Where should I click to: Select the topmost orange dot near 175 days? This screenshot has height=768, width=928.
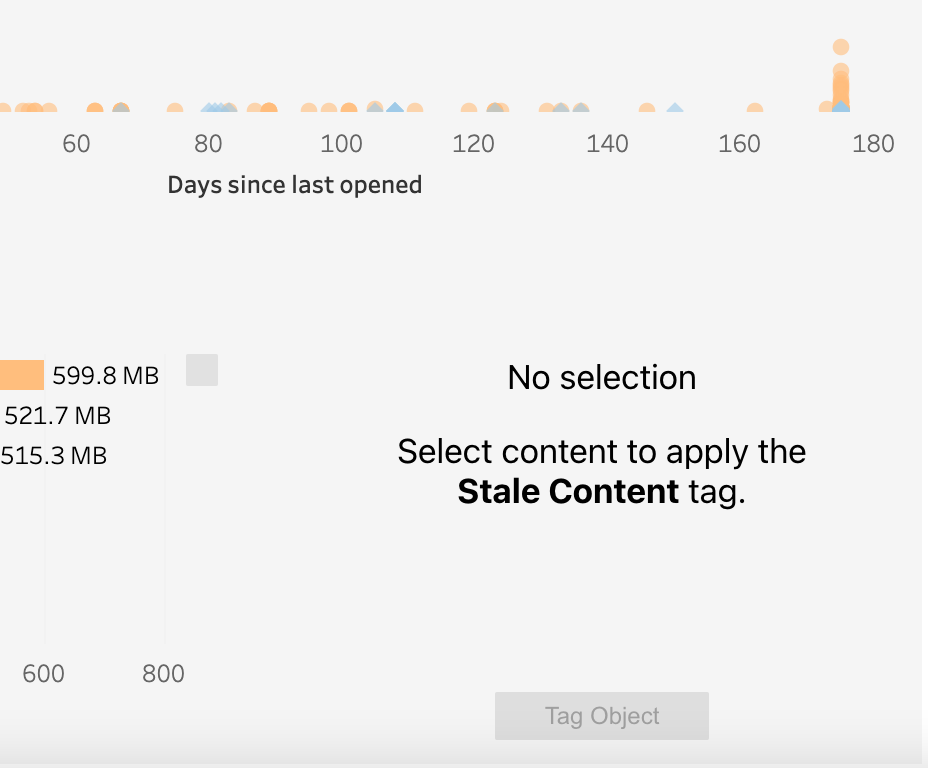point(841,47)
